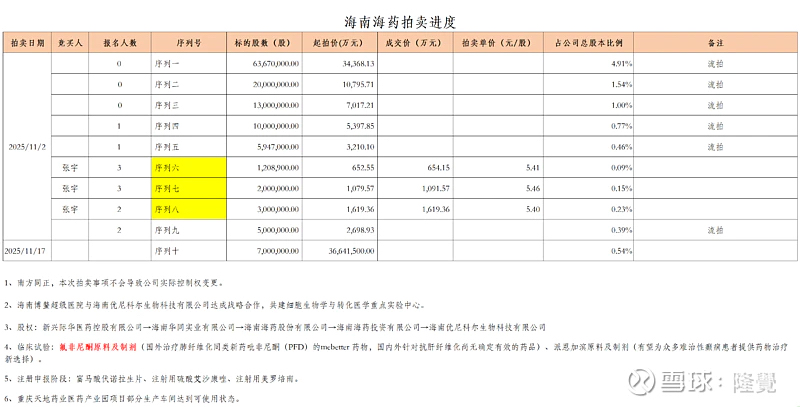
Task: Select the yellow highlighted 序列六 cell
Action: [189, 168]
